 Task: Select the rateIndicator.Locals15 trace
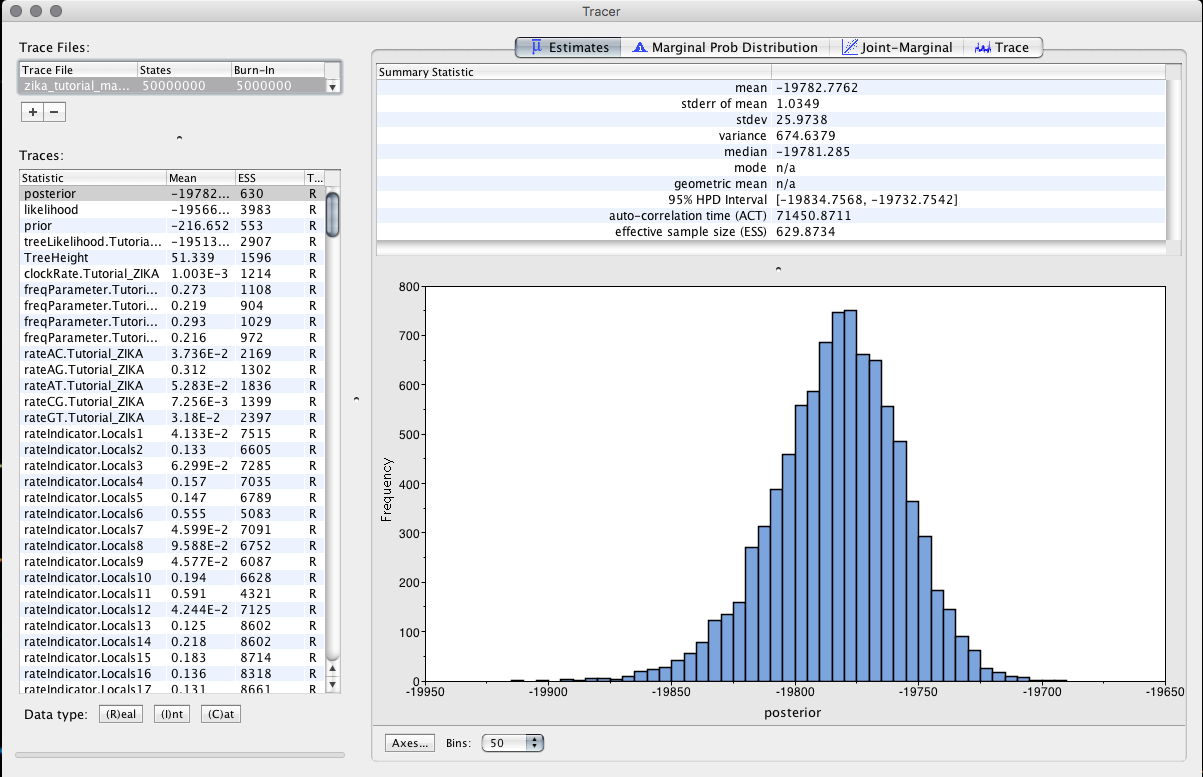click(x=173, y=658)
